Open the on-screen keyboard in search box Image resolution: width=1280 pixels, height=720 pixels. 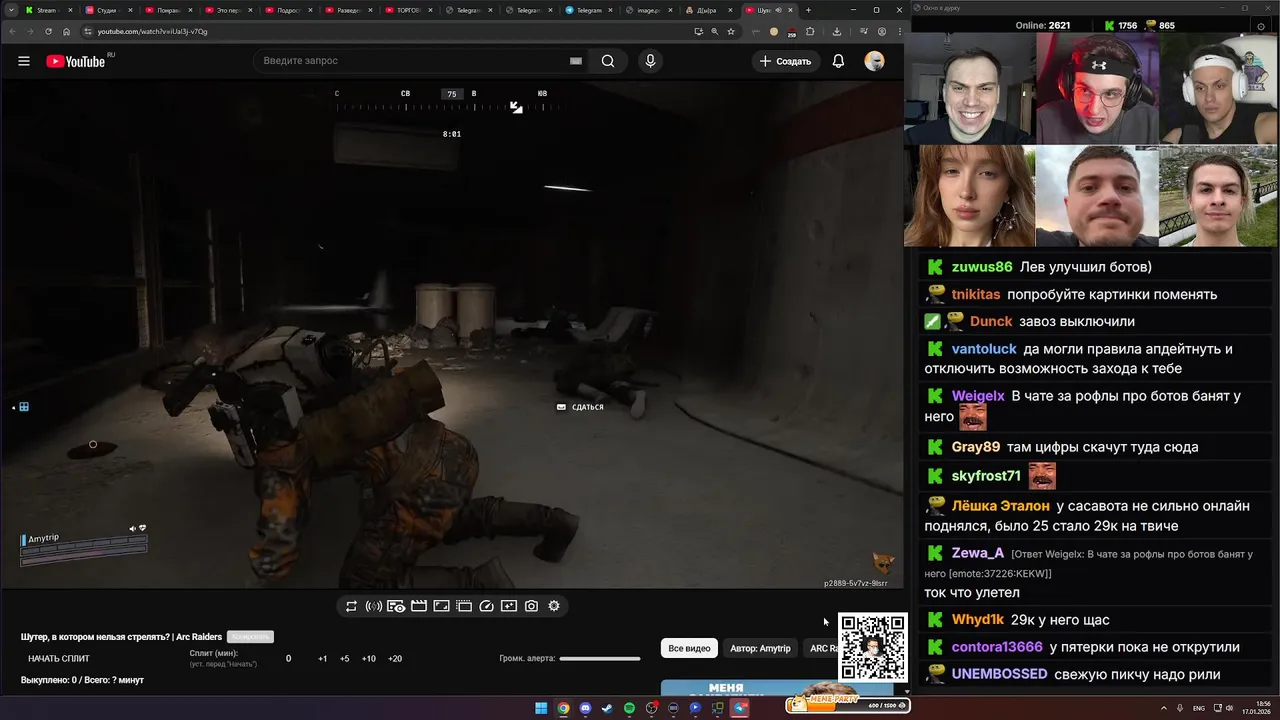pos(576,61)
